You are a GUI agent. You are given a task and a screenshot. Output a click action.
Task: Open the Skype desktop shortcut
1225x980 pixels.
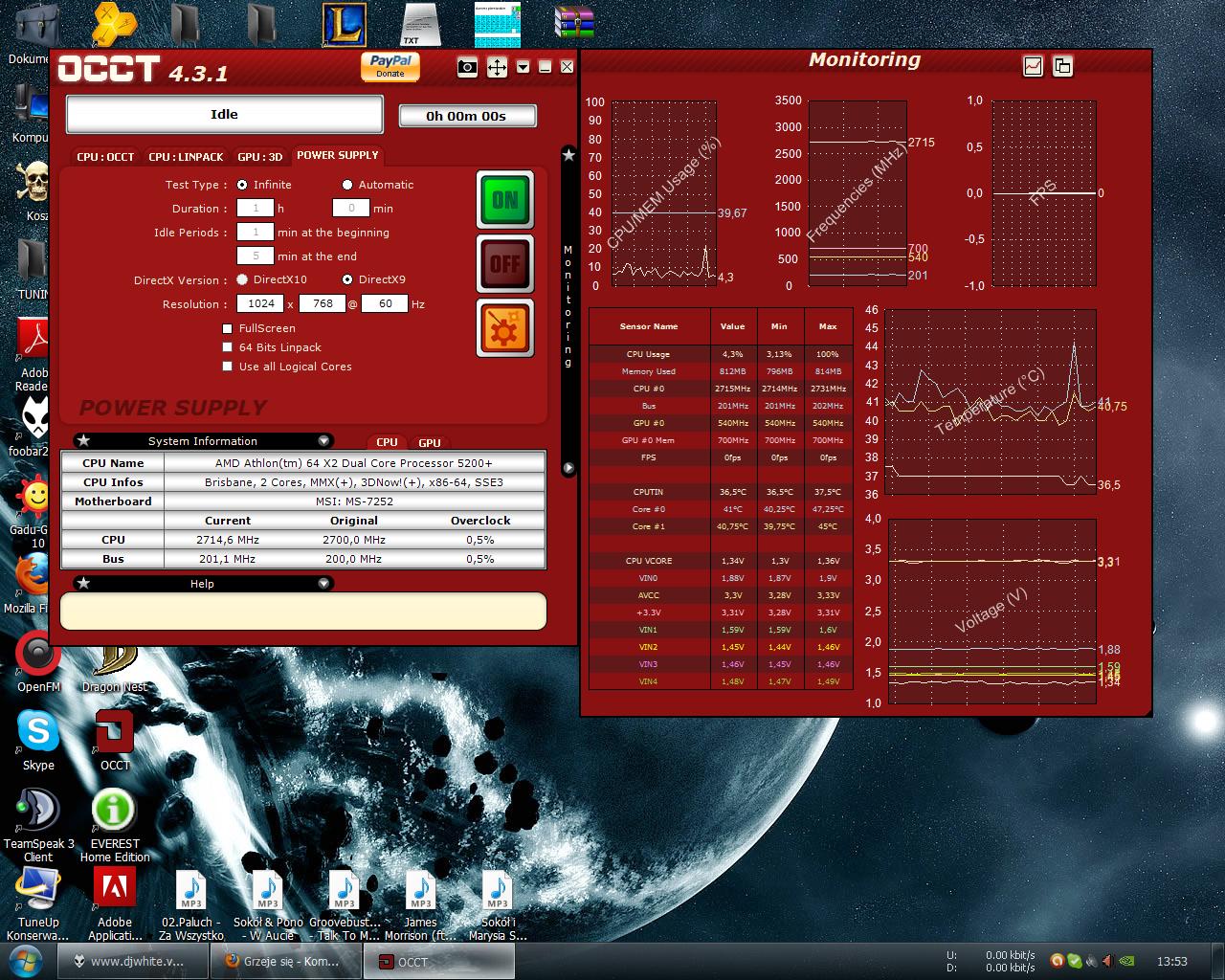coord(38,741)
